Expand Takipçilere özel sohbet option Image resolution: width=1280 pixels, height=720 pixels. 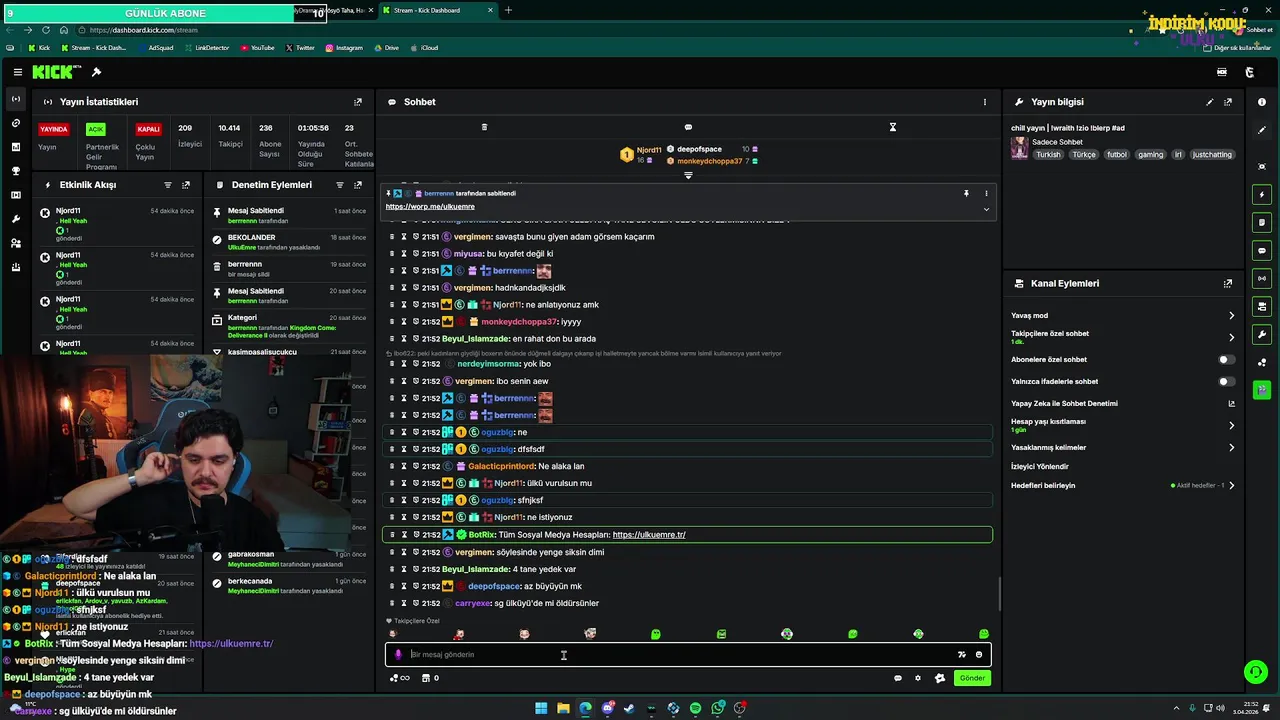coord(1231,337)
